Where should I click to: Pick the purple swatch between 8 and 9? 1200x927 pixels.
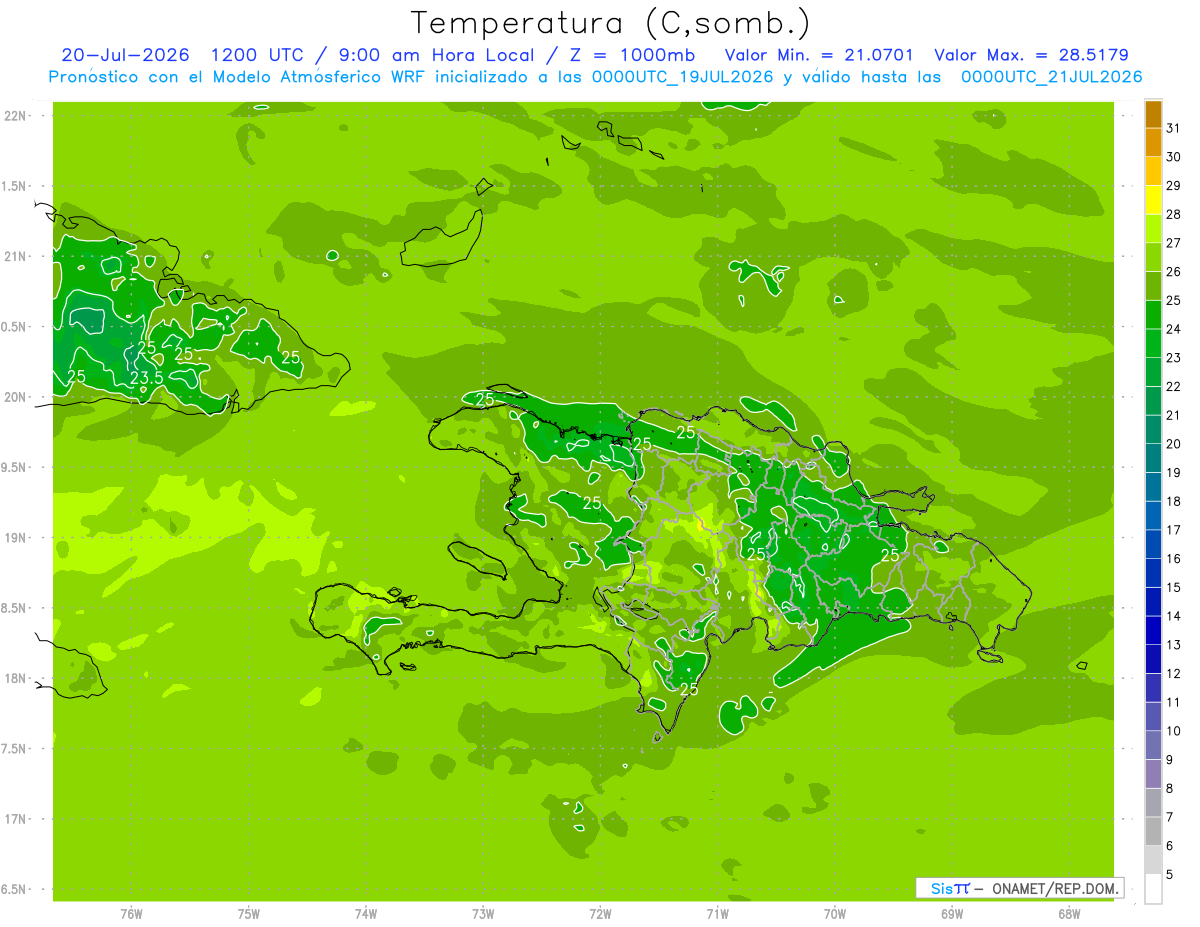pyautogui.click(x=1153, y=774)
